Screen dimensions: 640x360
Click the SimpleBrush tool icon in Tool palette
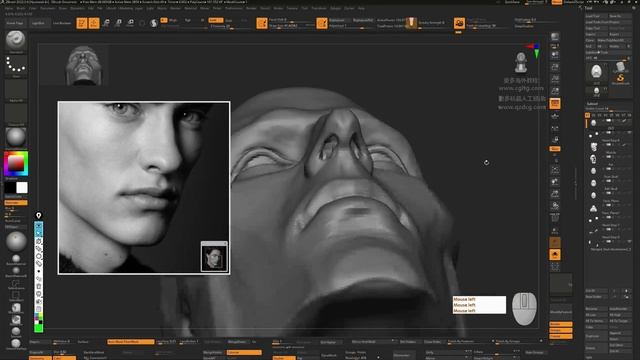click(620, 78)
